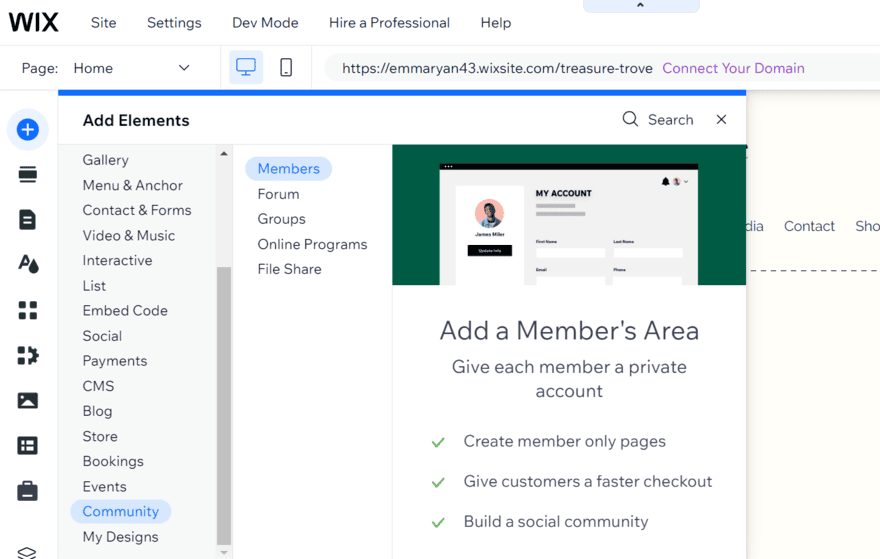
Task: Click the Connect Your Domain link
Action: tap(733, 68)
